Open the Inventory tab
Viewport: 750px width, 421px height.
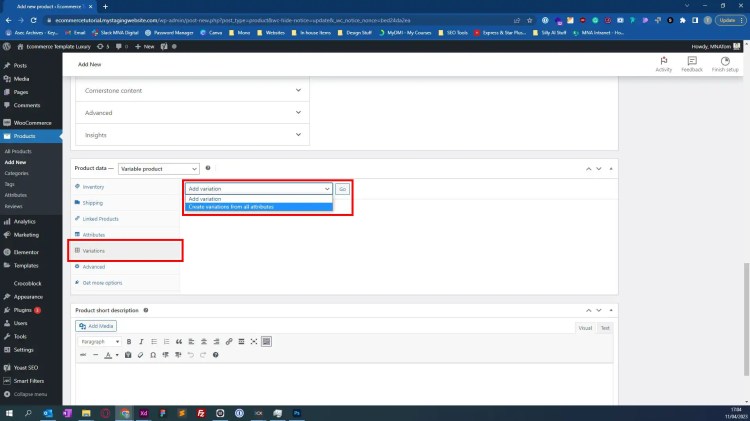(126, 187)
